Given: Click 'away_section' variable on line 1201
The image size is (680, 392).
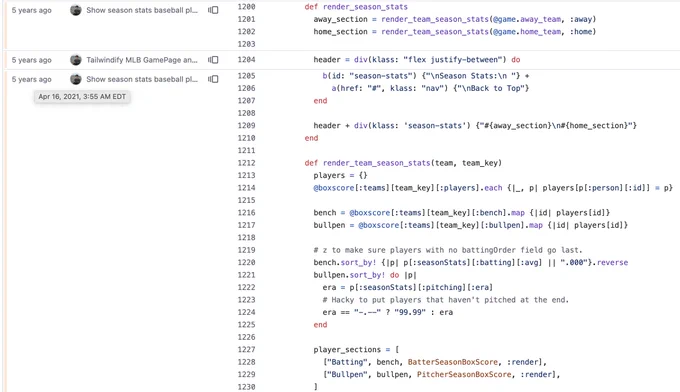Looking at the screenshot, I should coord(340,20).
